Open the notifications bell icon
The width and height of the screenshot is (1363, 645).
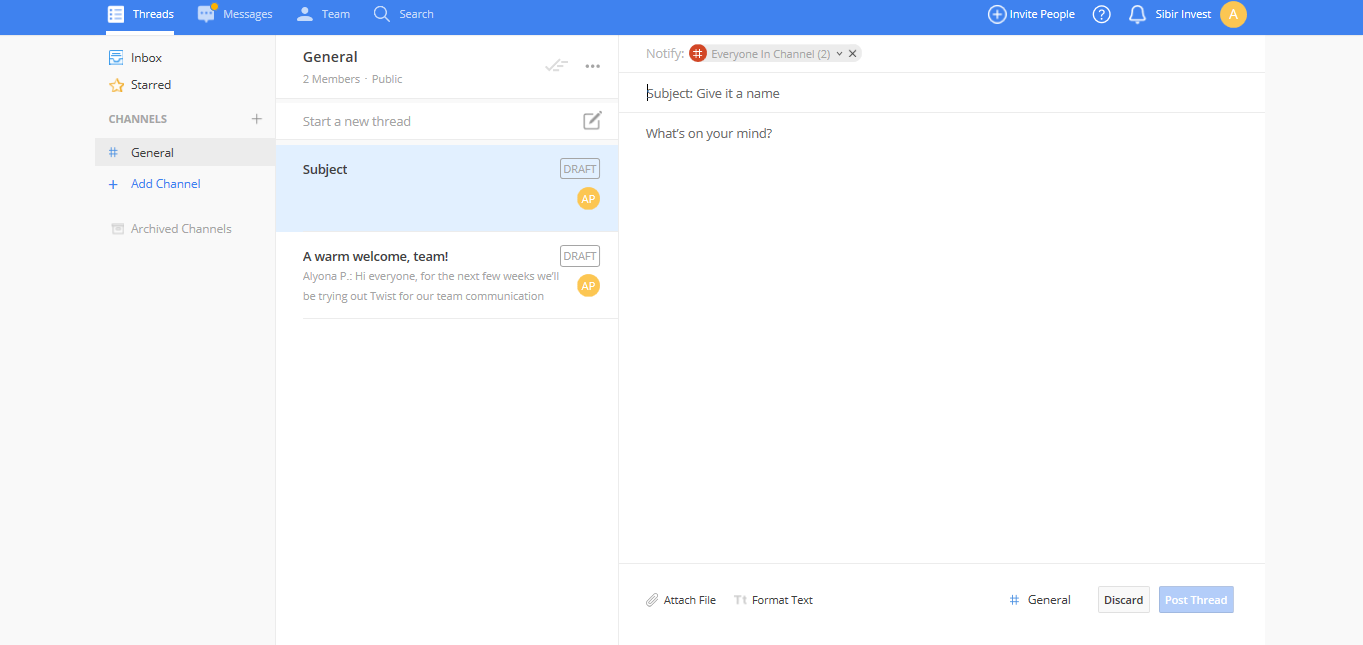tap(1137, 14)
